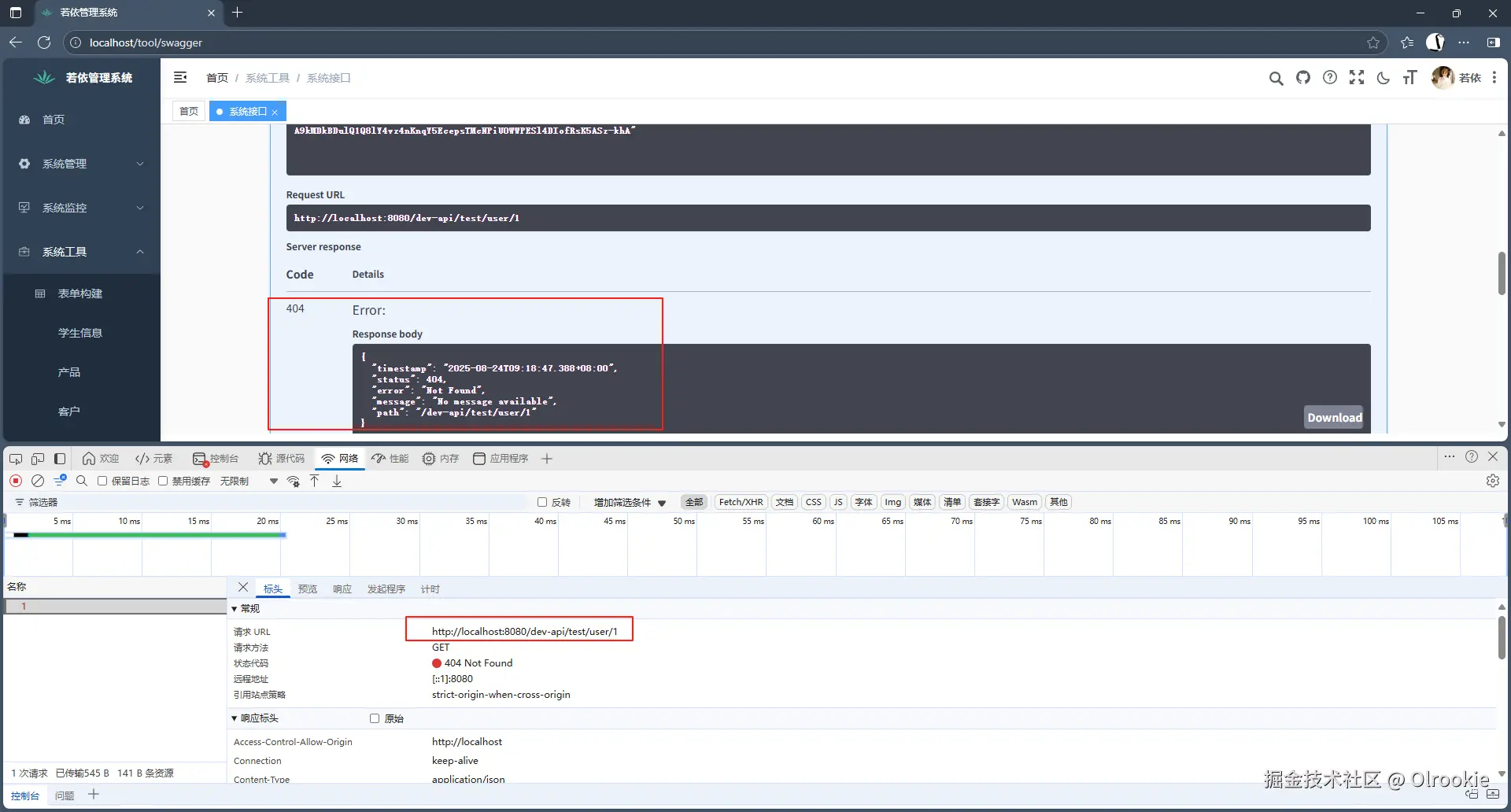Enable the 保留日志 checkbox
Viewport: 1511px width, 812px height.
[102, 481]
